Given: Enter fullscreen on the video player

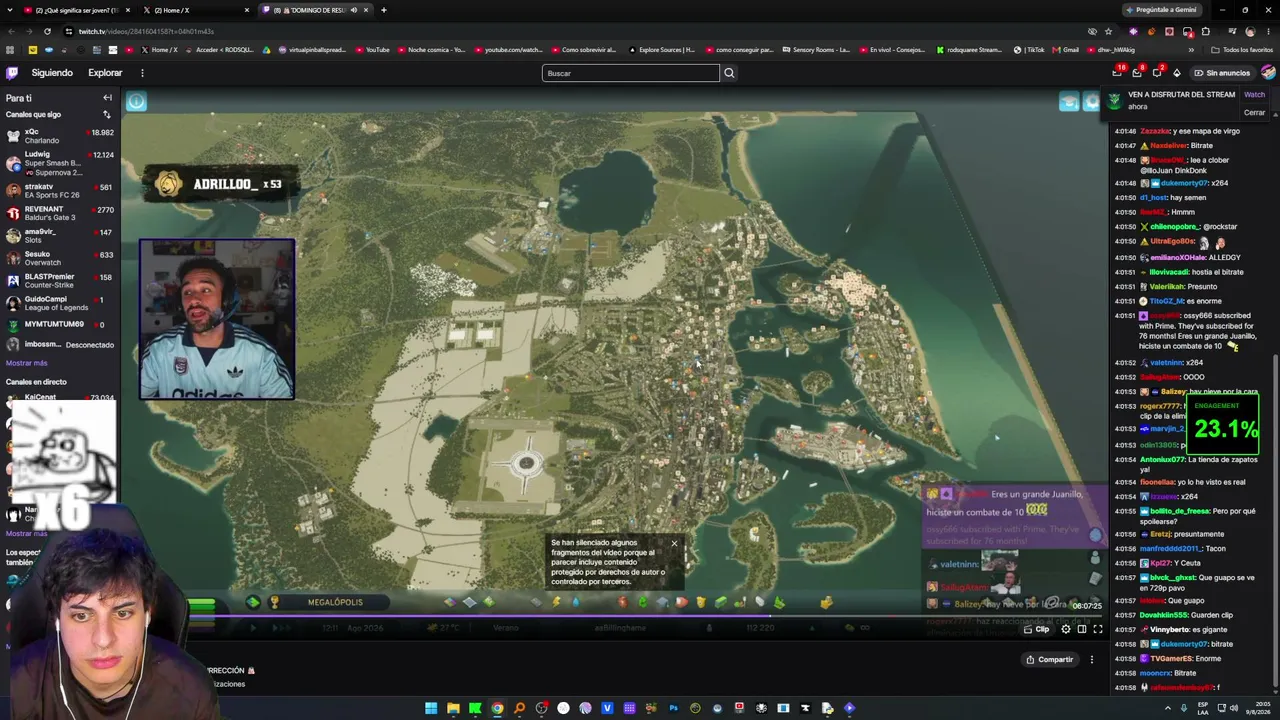Looking at the screenshot, I should tap(1097, 629).
